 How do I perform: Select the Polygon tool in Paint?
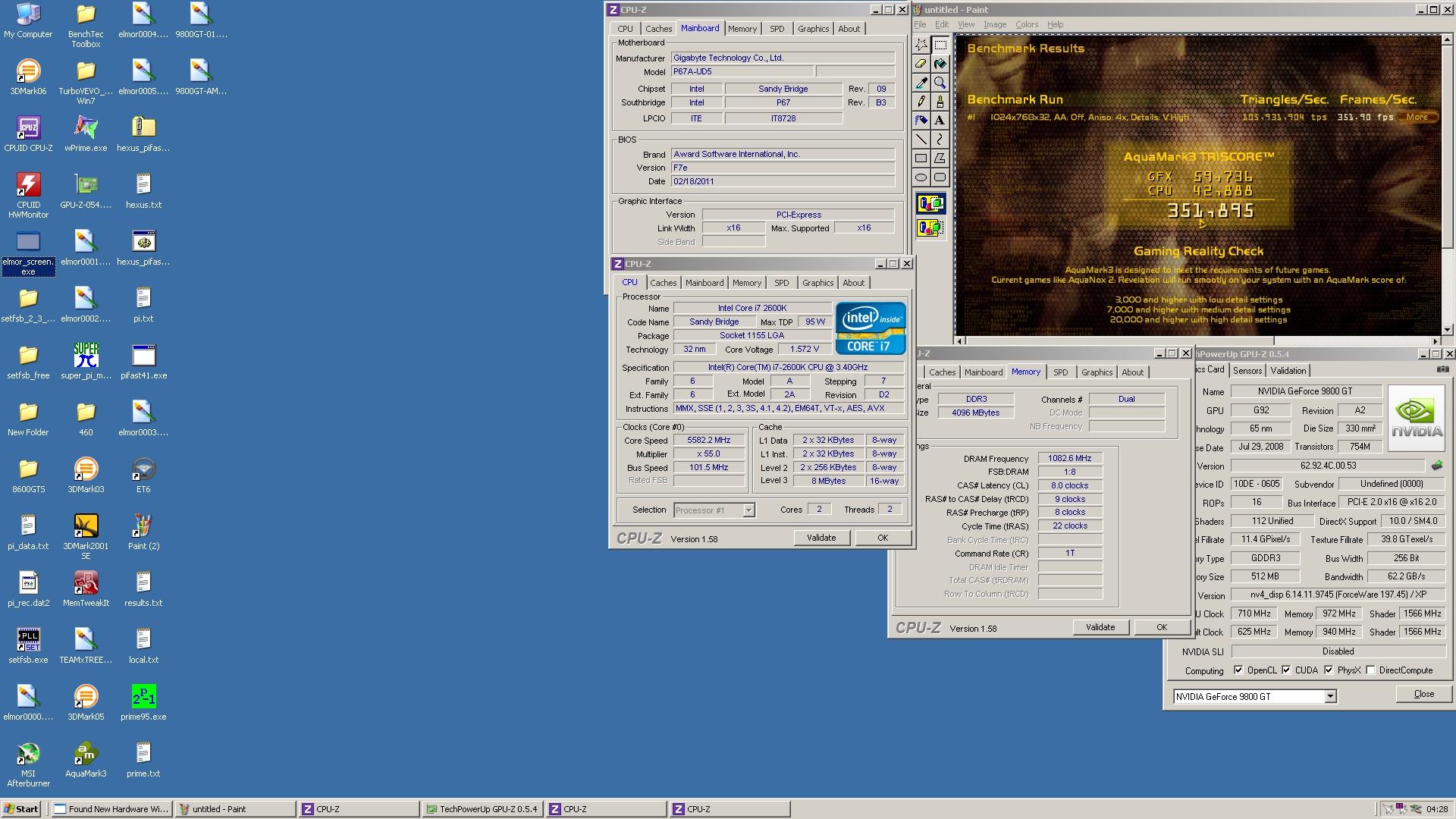pyautogui.click(x=940, y=158)
